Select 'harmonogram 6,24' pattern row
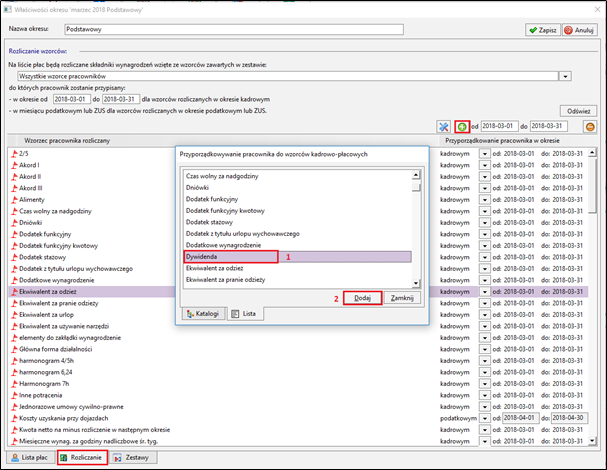Viewport: 607px width, 470px height. point(298,372)
